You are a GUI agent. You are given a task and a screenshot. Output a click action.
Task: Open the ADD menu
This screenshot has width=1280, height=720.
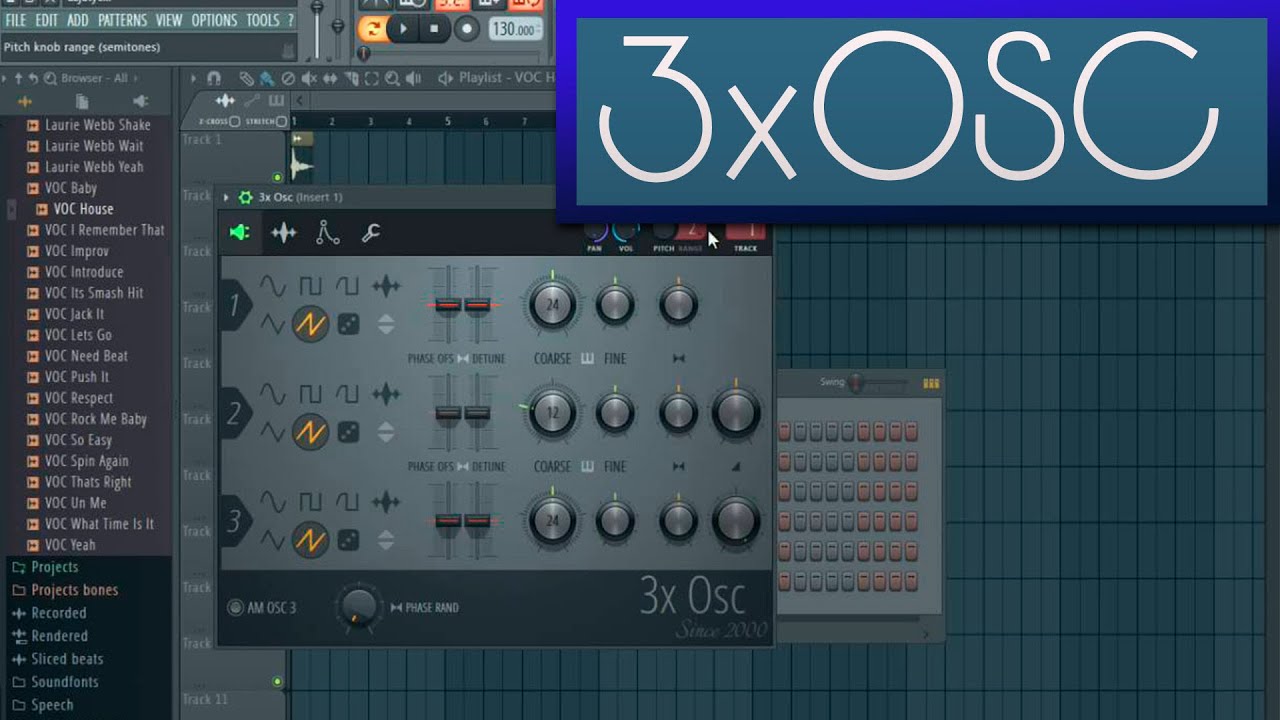tap(78, 20)
